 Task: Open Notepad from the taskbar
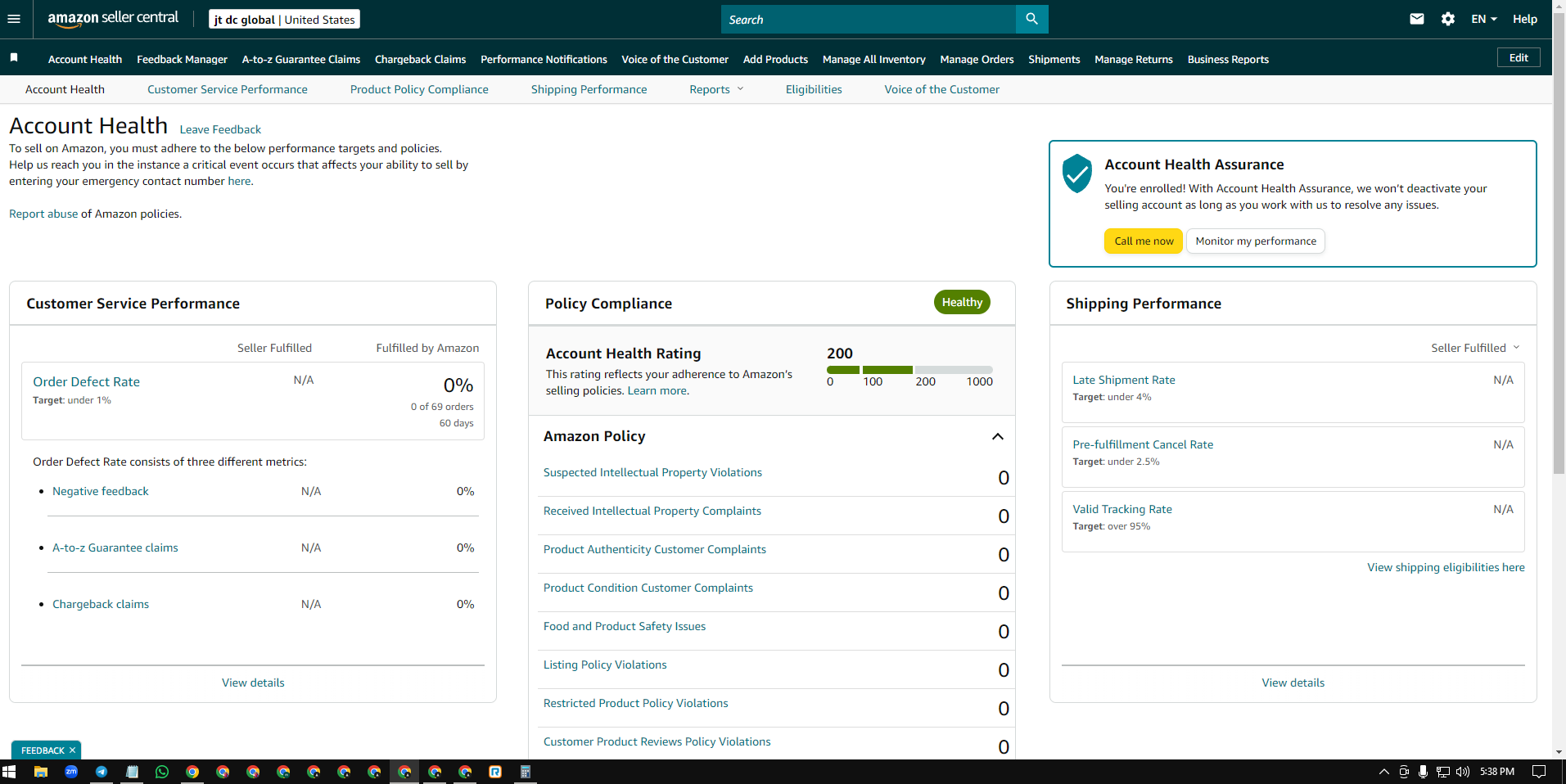point(132,772)
